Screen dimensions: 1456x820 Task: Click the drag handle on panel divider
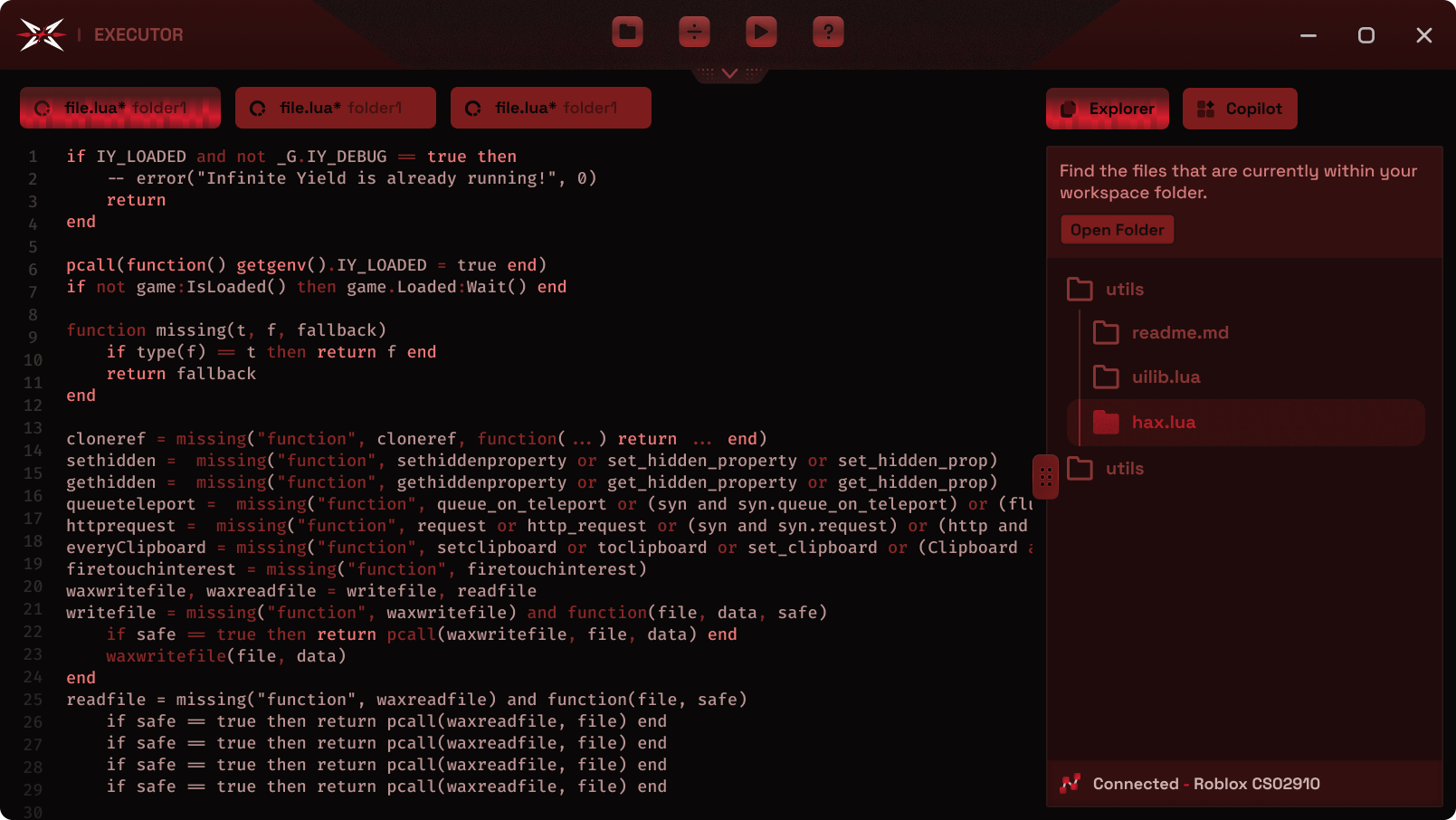pos(1045,477)
